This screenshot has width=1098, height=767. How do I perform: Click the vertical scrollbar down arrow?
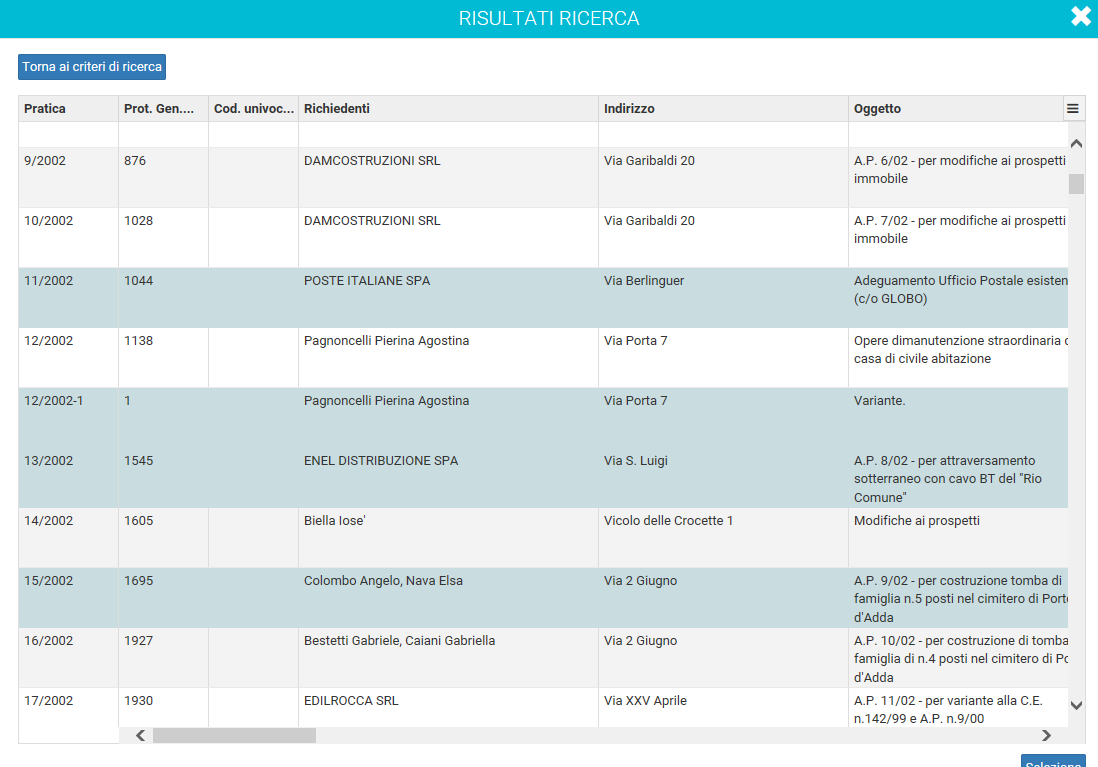[1076, 705]
